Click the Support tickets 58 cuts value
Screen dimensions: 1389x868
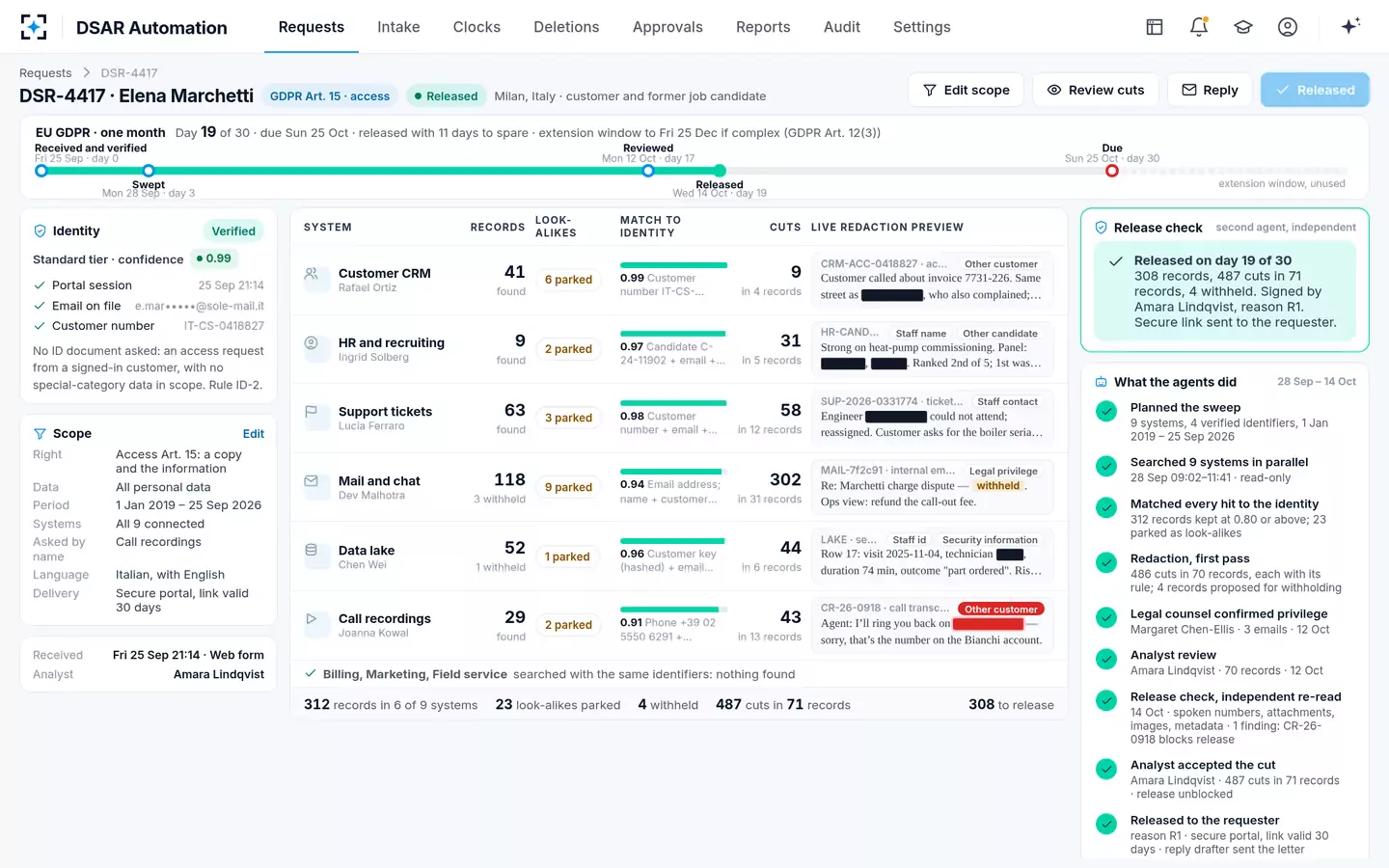click(x=791, y=411)
